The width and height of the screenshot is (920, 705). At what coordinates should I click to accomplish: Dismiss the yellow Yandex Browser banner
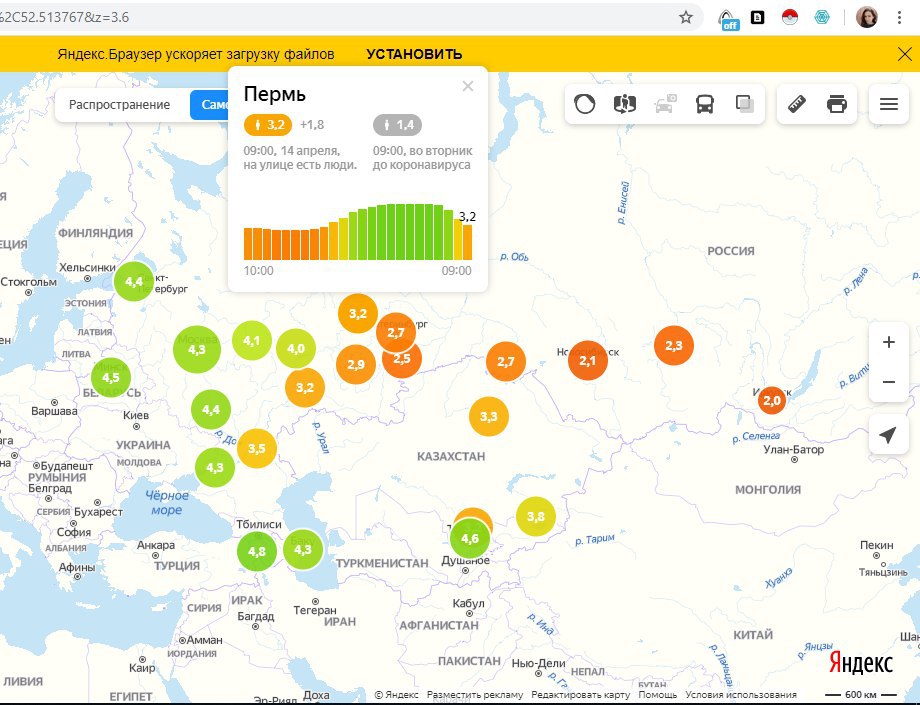905,55
